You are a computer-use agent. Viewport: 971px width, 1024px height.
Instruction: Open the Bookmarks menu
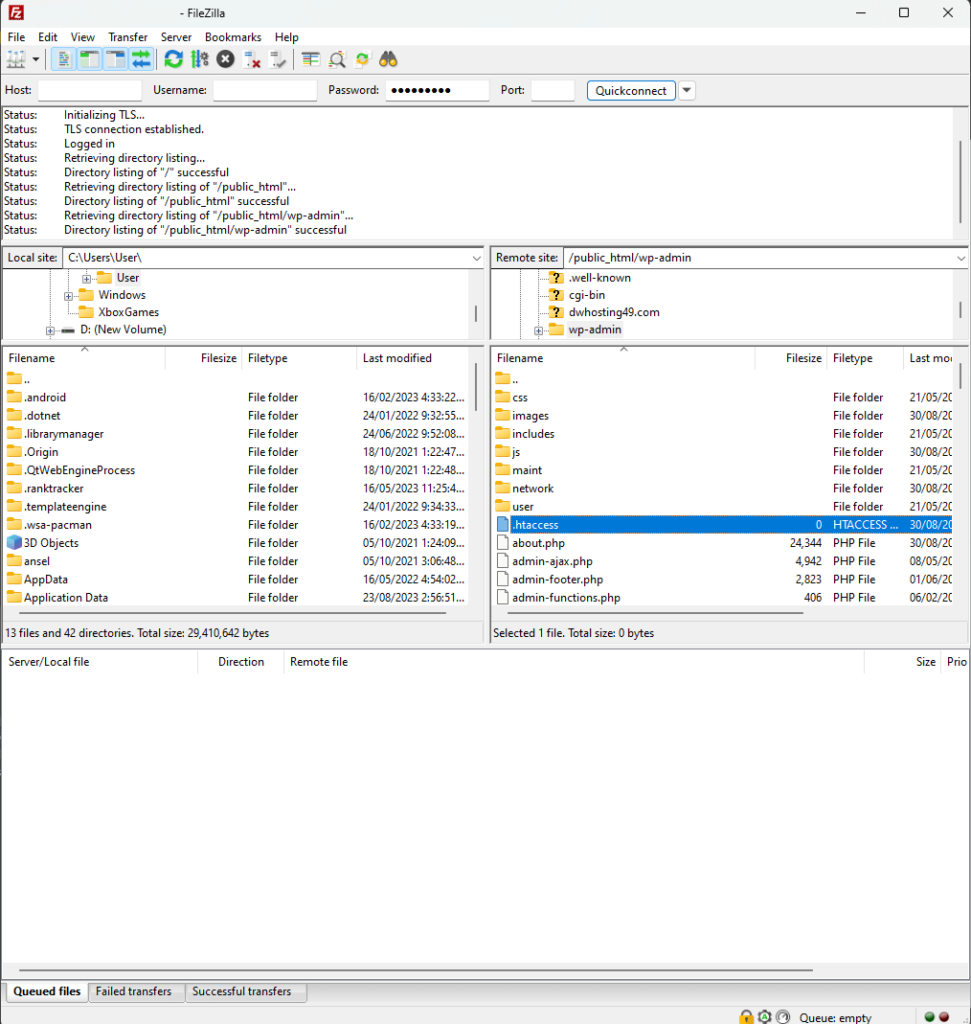[x=233, y=37]
